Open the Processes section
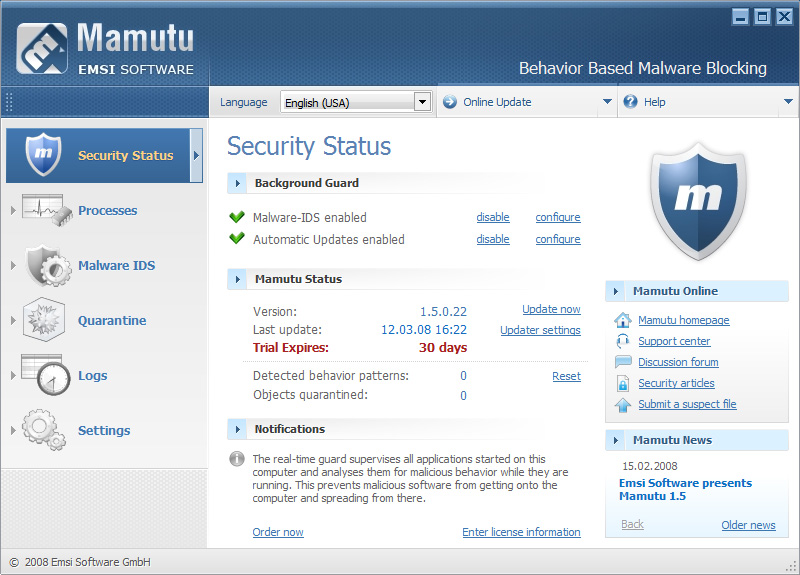800x575 pixels. (107, 210)
